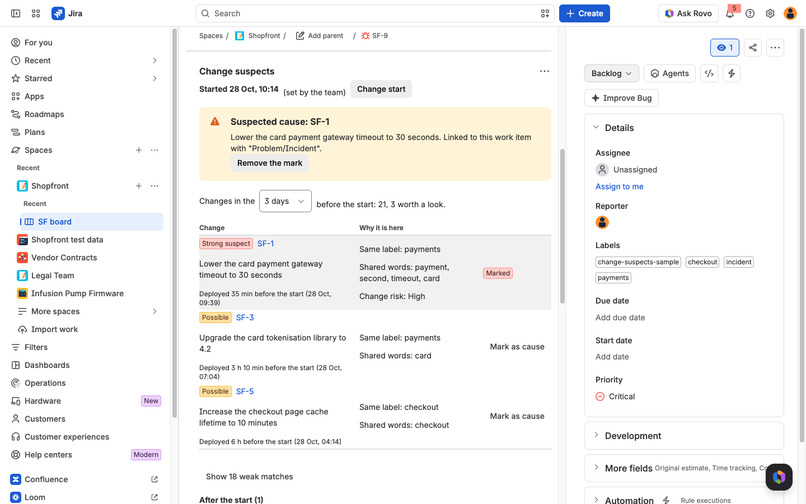Click Assign to me link
Screen dimensions: 806x504
pos(619,187)
